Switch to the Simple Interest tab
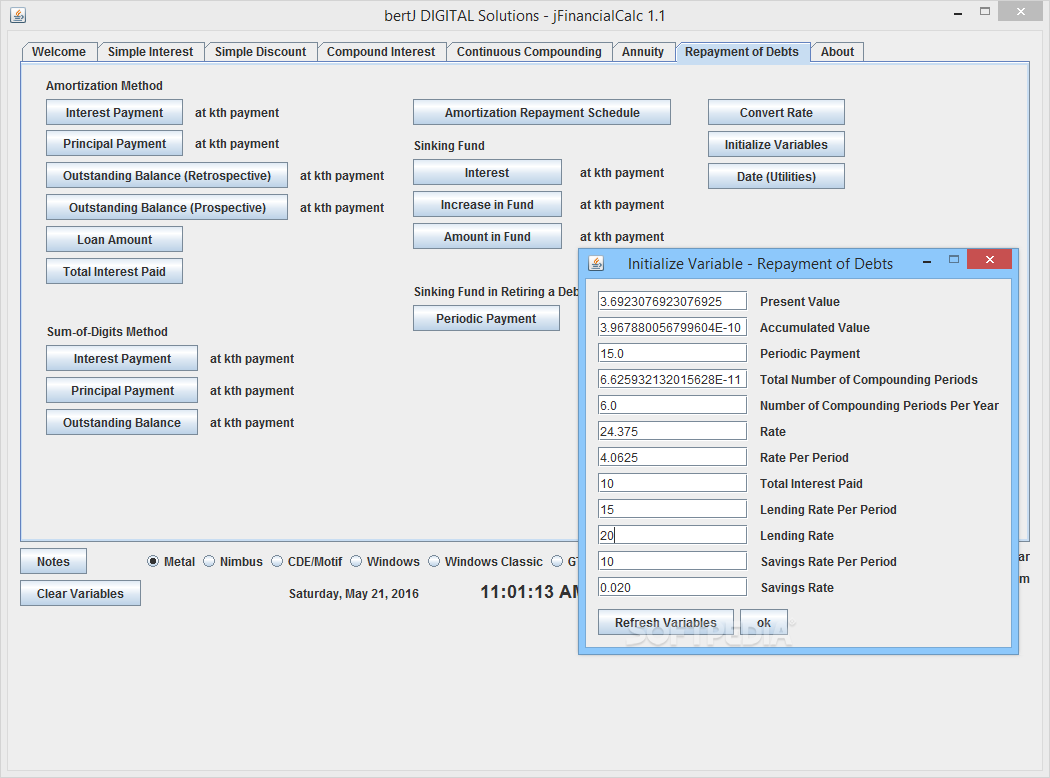This screenshot has width=1050, height=778. [151, 52]
